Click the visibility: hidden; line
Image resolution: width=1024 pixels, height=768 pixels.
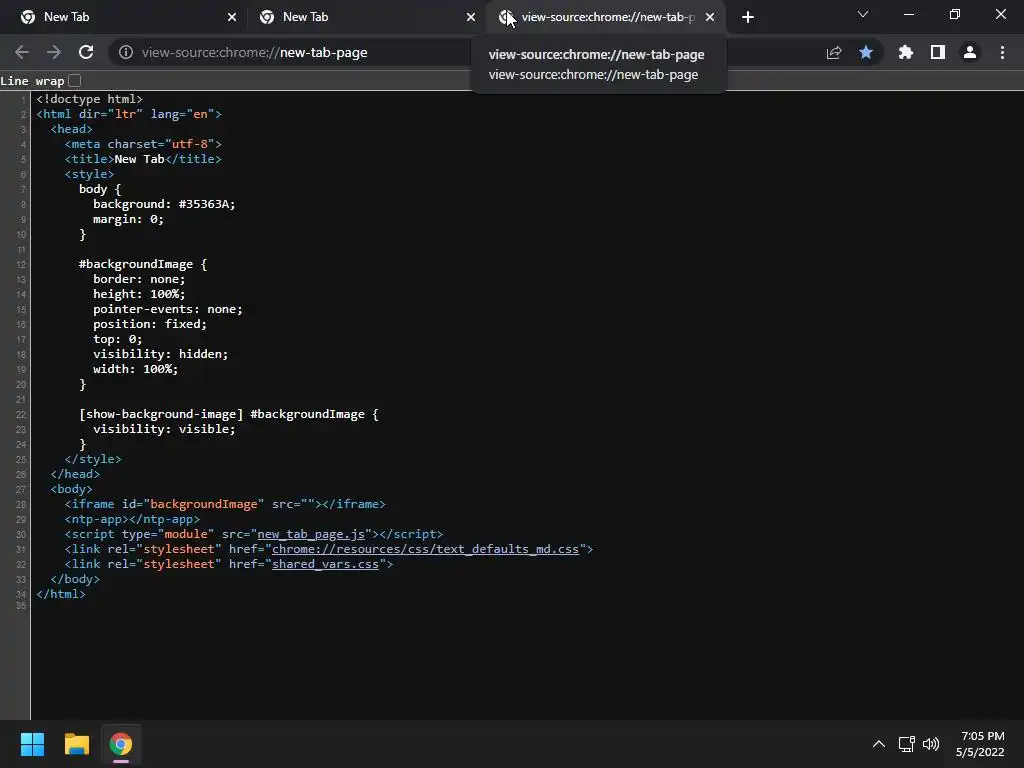(x=161, y=354)
